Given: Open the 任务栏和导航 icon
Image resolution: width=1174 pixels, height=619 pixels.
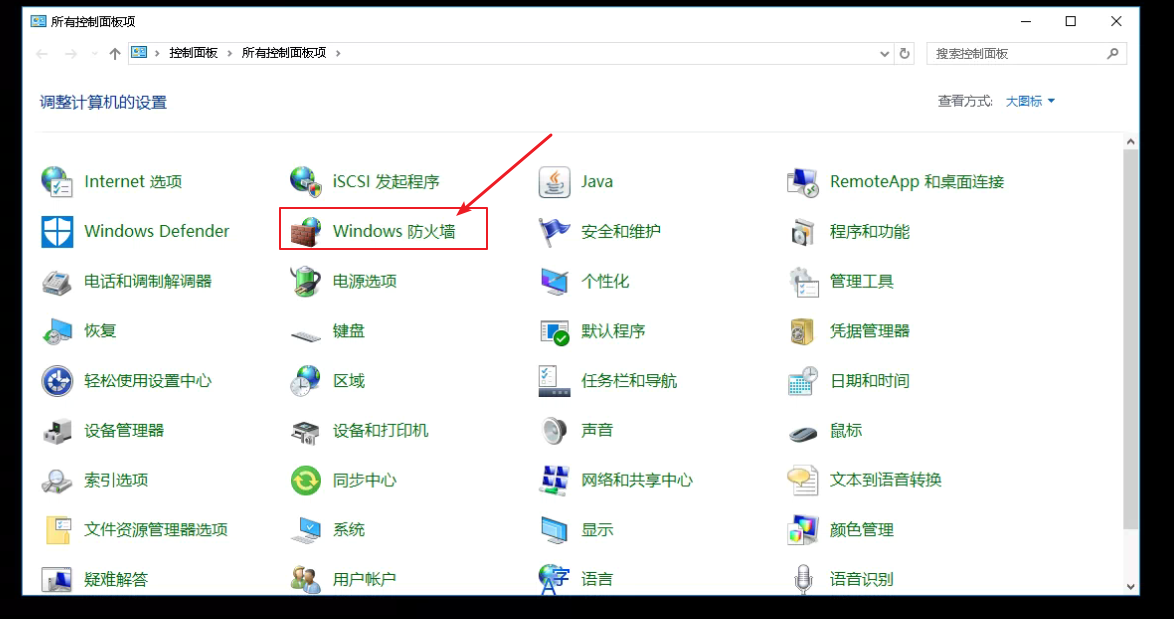Looking at the screenshot, I should click(x=554, y=381).
